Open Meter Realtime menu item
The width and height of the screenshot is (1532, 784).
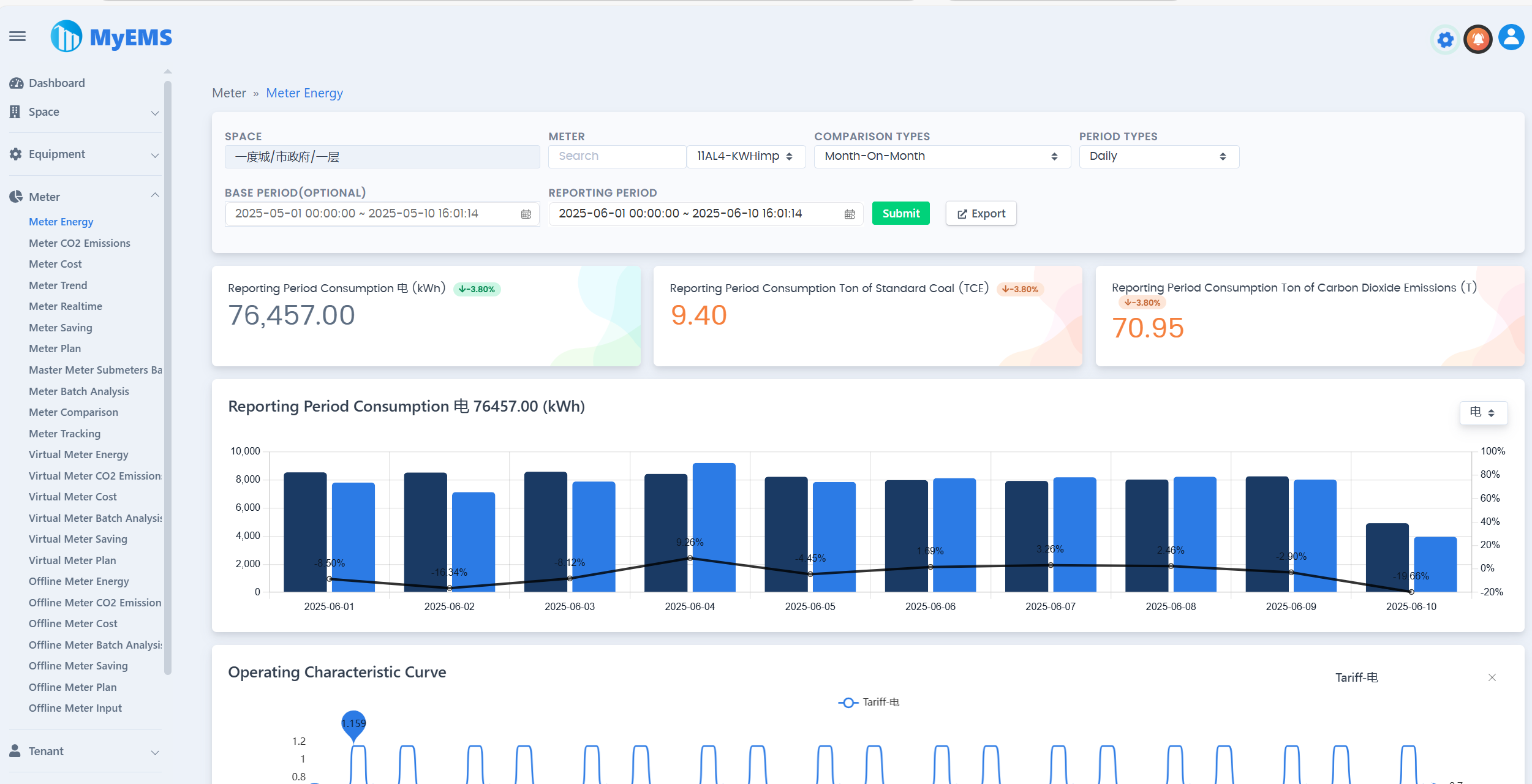coord(66,306)
